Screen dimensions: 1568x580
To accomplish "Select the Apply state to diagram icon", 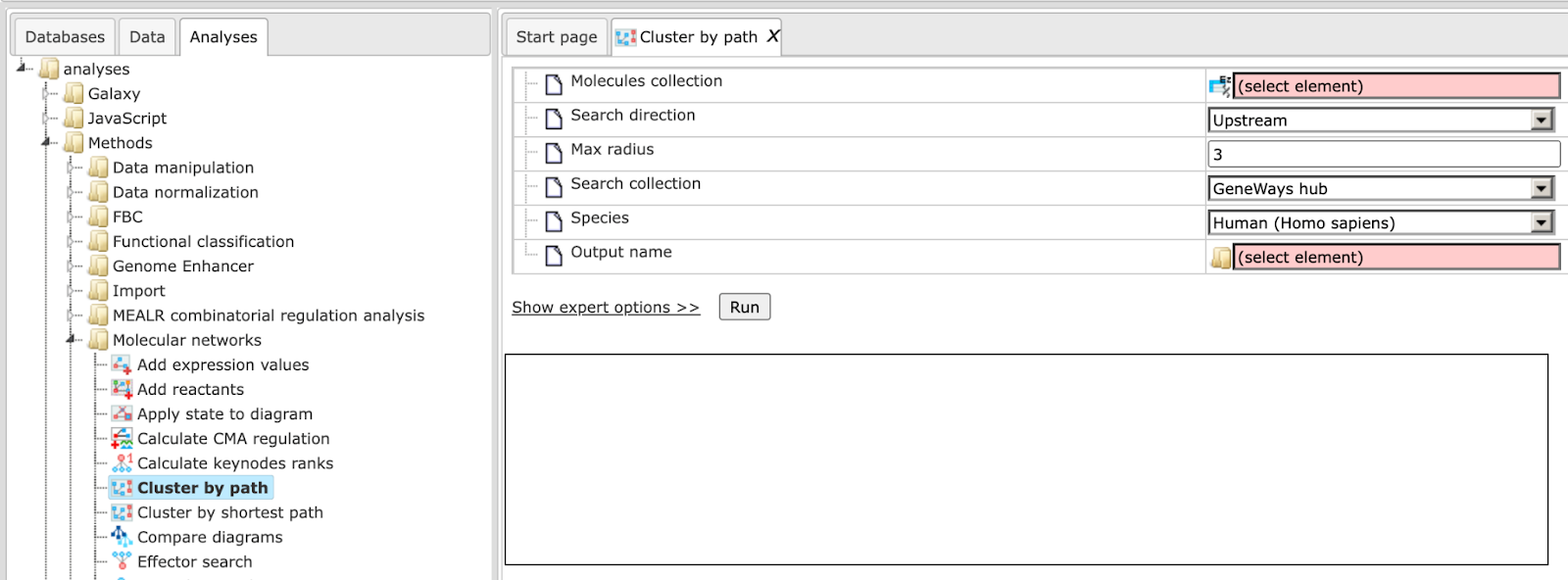I will pyautogui.click(x=122, y=413).
